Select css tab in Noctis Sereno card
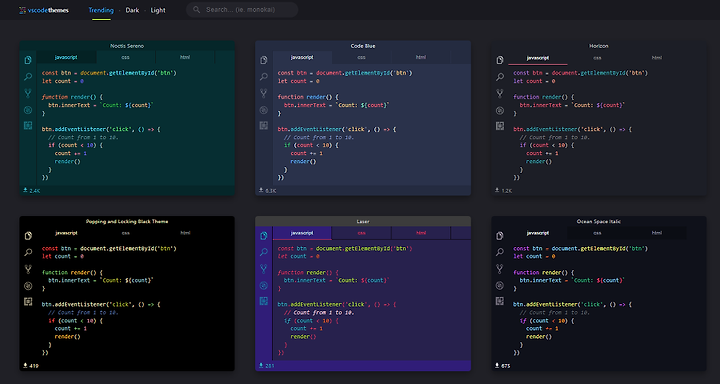 click(x=126, y=57)
